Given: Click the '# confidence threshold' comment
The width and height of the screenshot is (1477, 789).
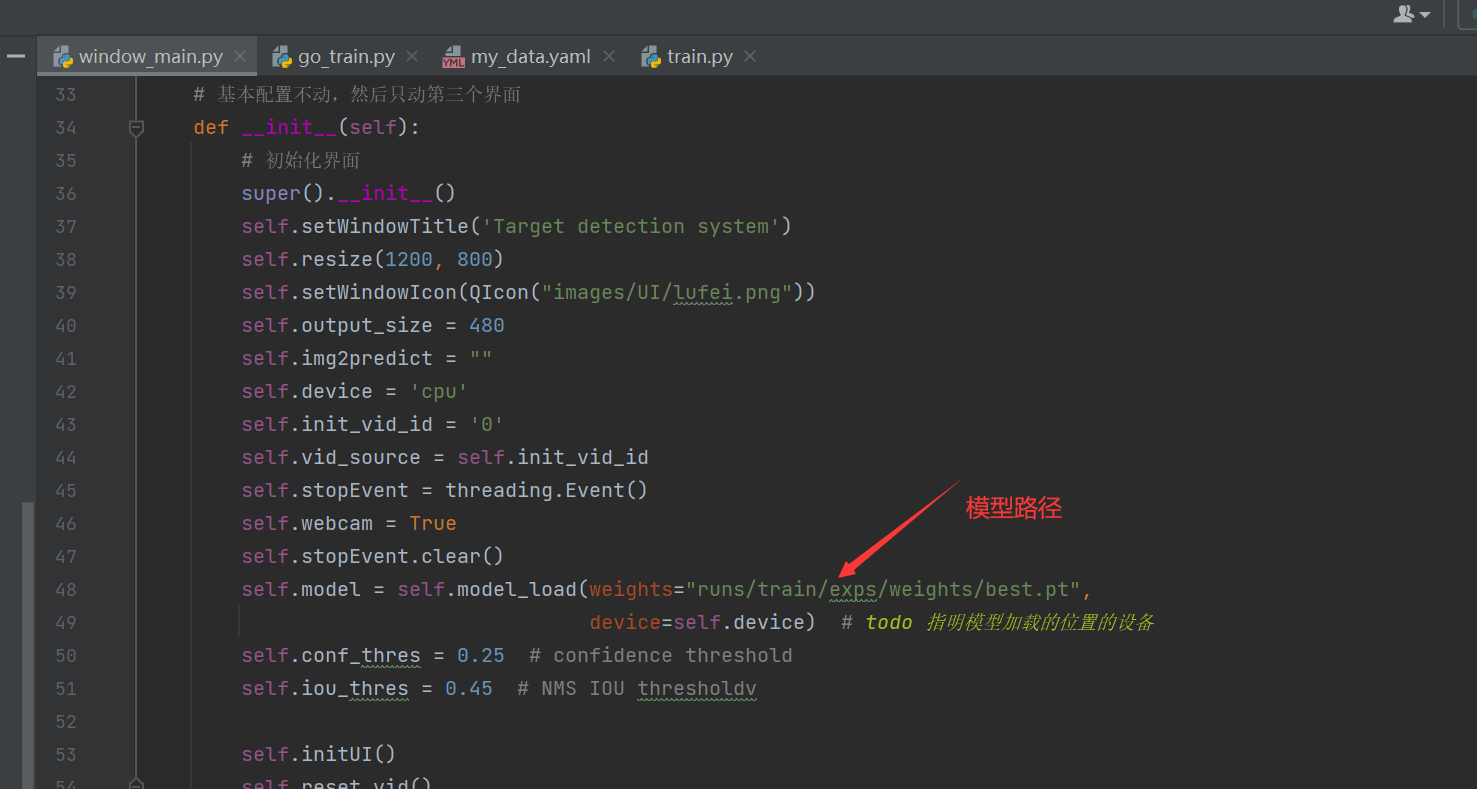Looking at the screenshot, I should click(661, 655).
